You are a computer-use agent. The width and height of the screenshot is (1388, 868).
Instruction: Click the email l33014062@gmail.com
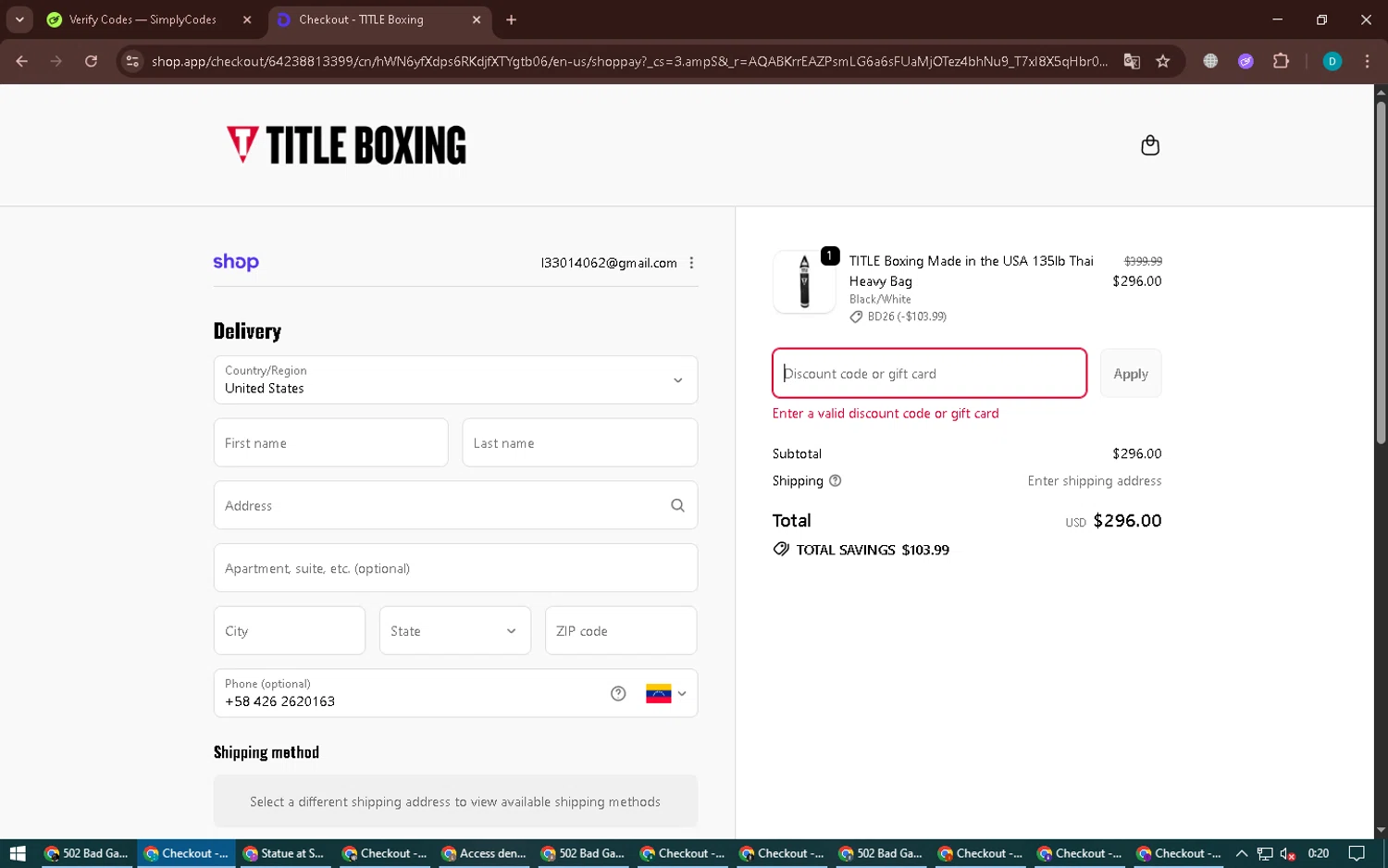(609, 263)
